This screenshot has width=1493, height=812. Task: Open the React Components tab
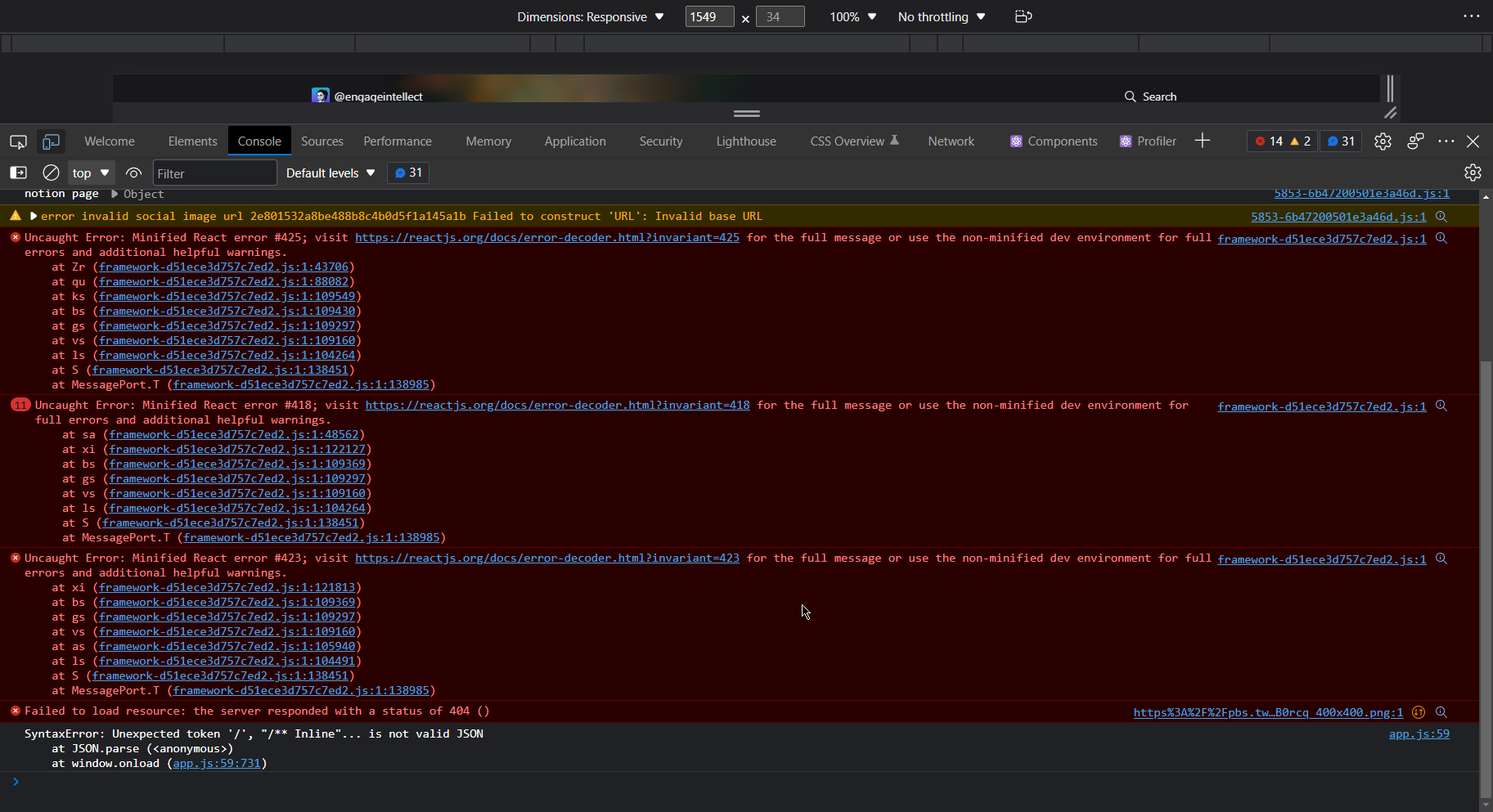[1054, 141]
